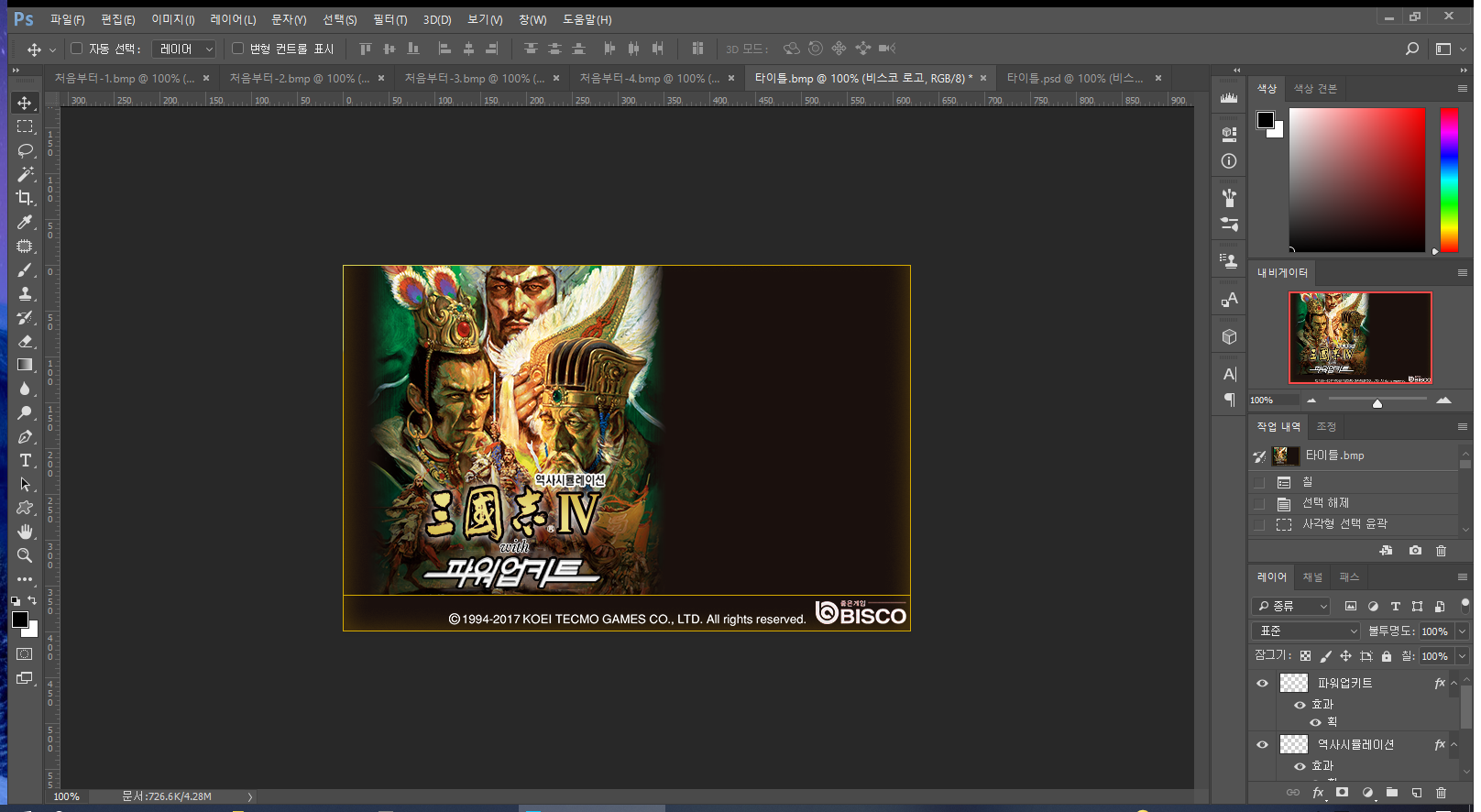Select the Dodge tool
This screenshot has width=1481, height=812.
click(25, 412)
